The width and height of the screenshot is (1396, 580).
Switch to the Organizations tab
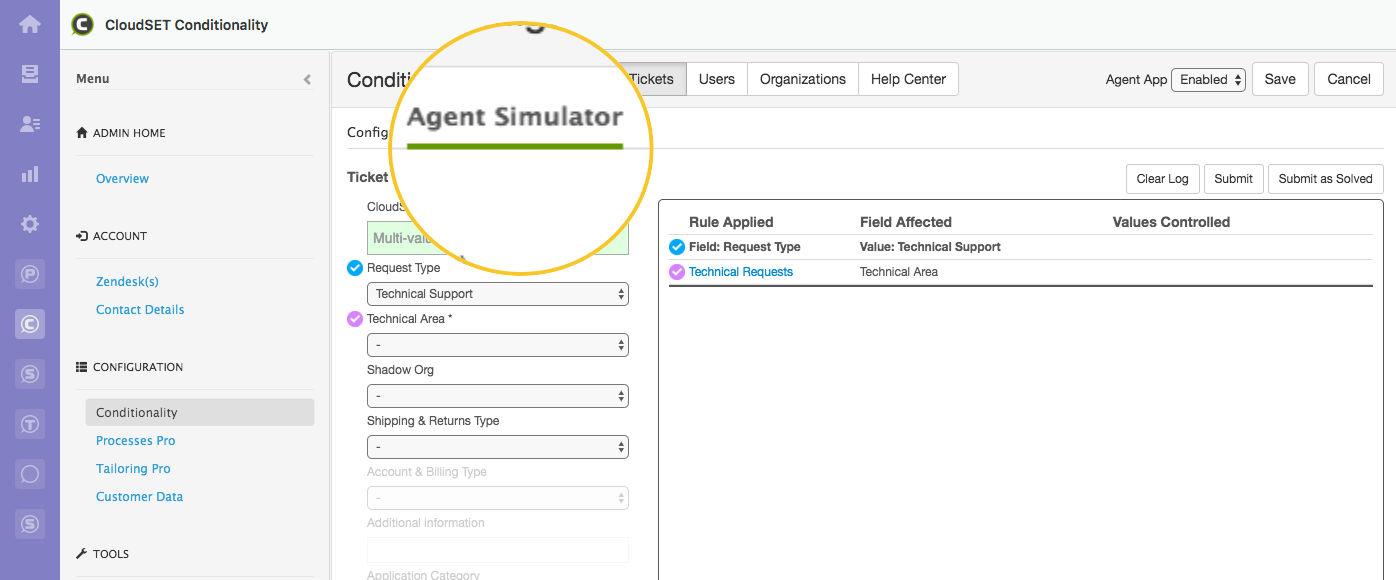802,79
